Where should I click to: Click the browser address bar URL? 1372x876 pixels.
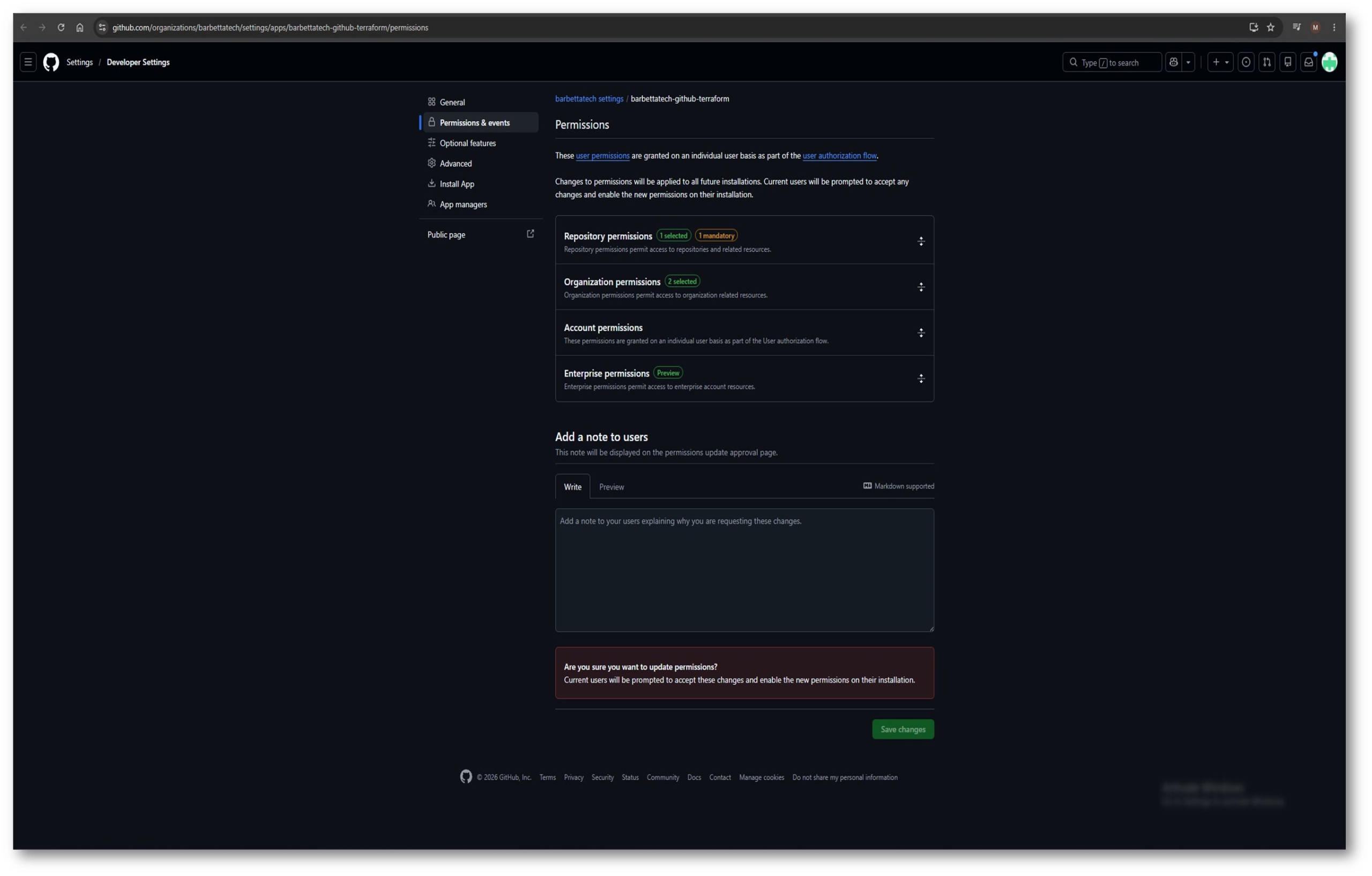270,27
